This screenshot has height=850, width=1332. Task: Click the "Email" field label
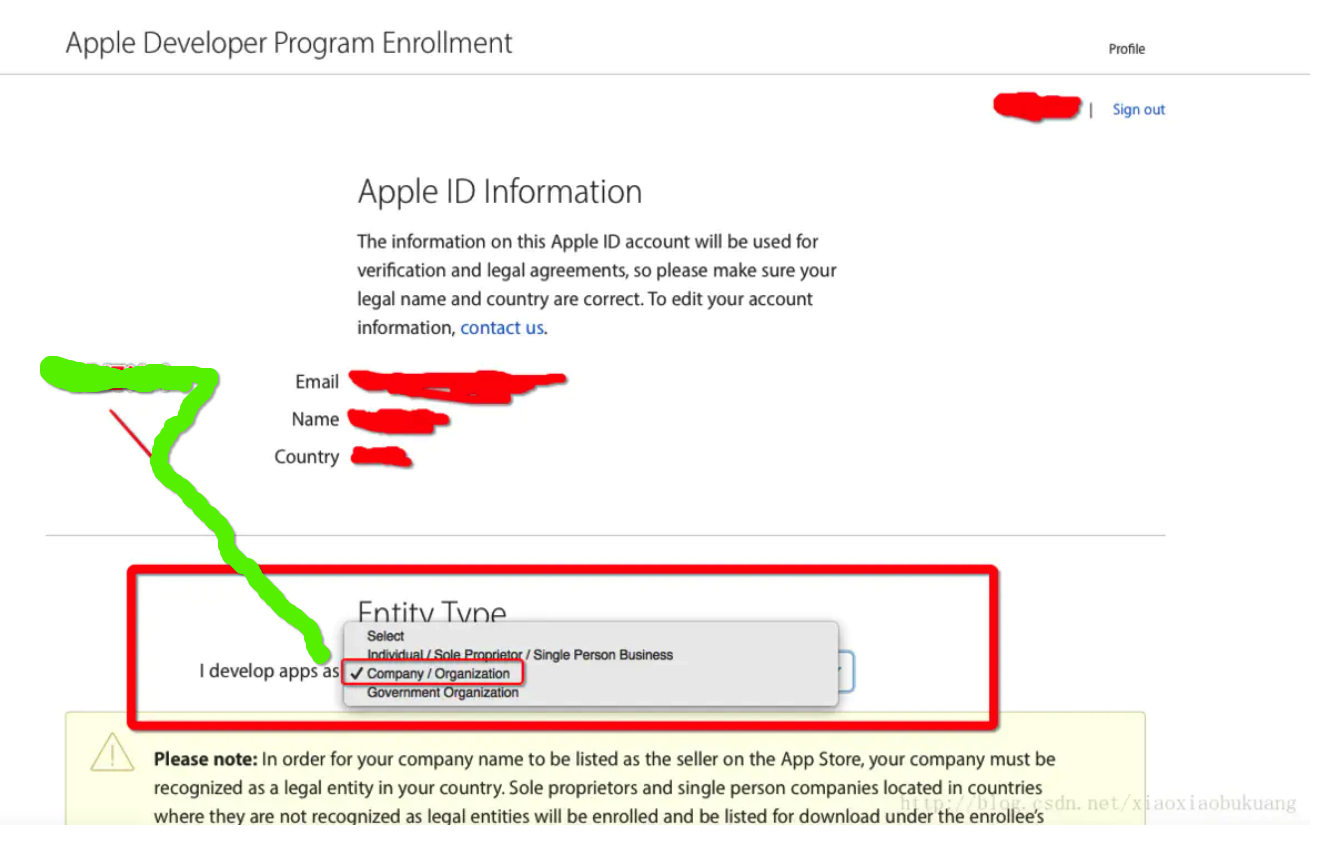click(x=317, y=382)
